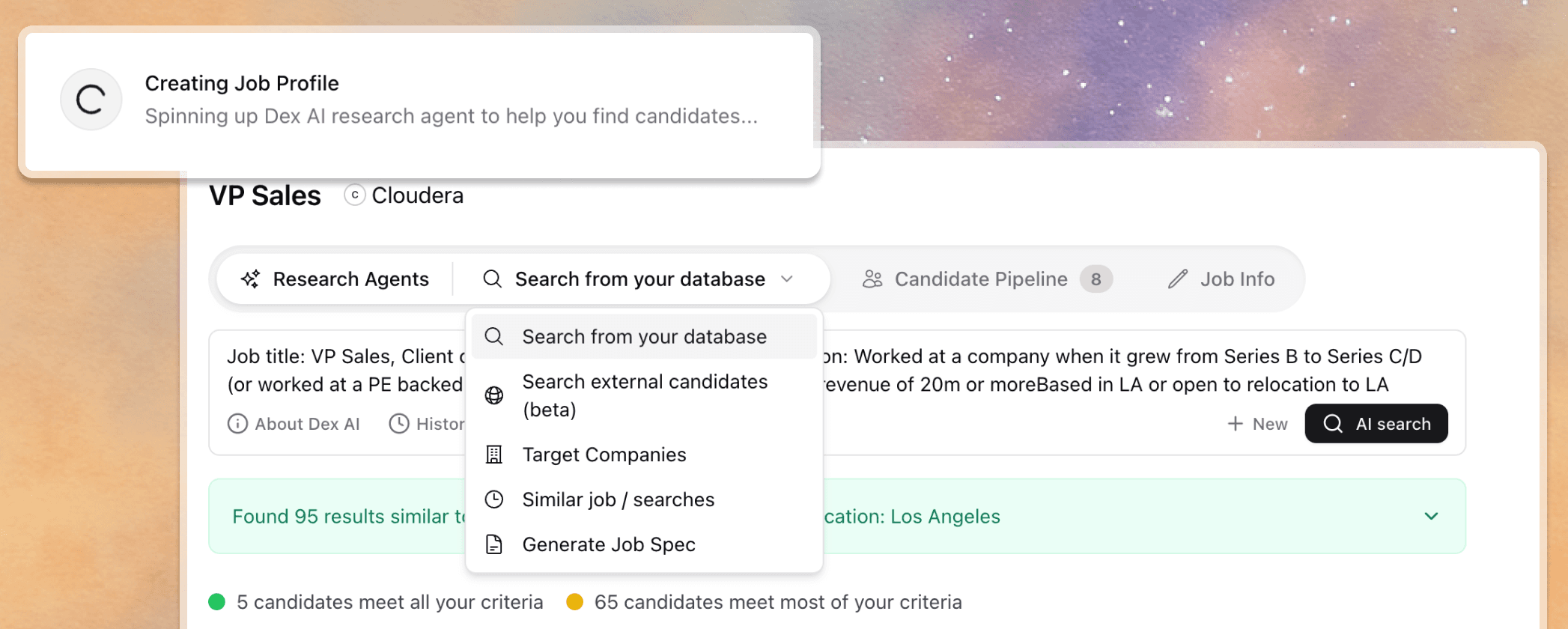The image size is (1568, 629).
Task: Choose Search external candidates (beta)
Action: pyautogui.click(x=644, y=395)
